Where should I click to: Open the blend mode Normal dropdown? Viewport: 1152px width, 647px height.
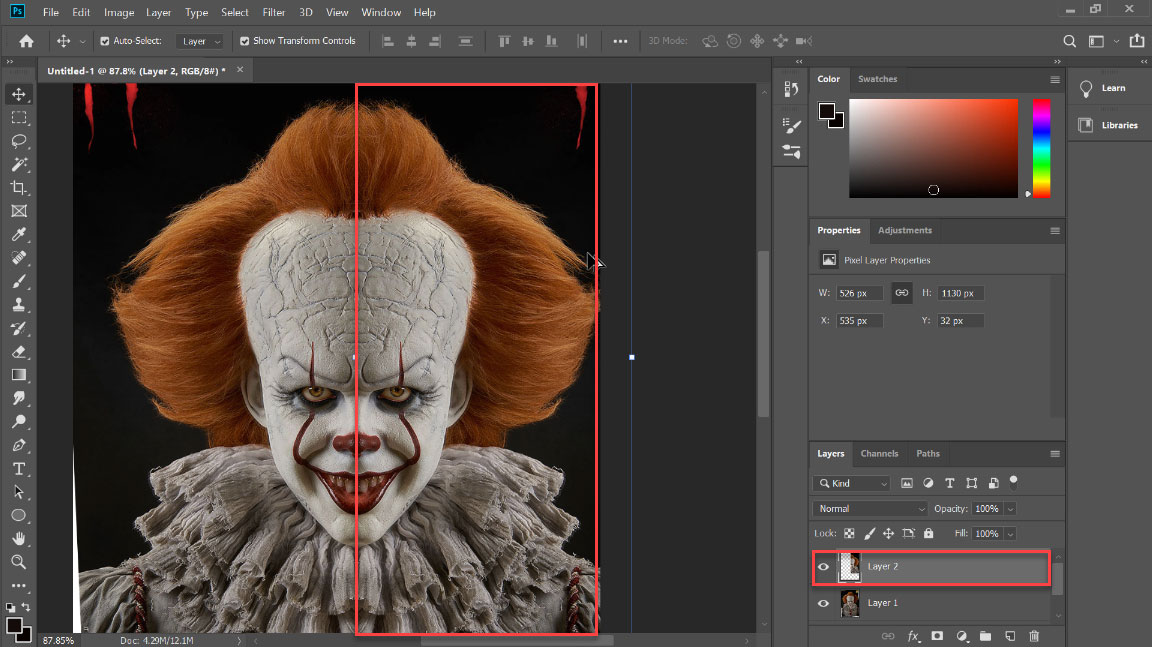(x=870, y=509)
